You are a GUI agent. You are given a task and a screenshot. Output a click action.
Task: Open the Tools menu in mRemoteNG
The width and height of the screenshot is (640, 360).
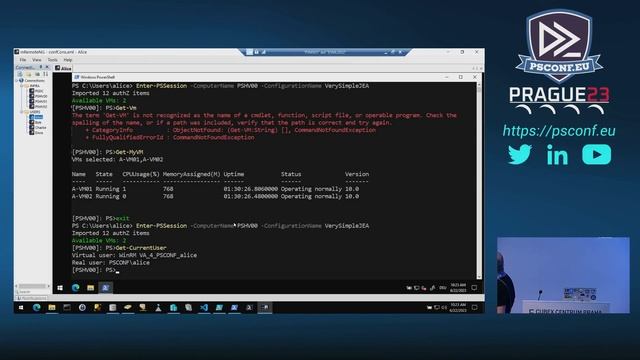pyautogui.click(x=53, y=60)
